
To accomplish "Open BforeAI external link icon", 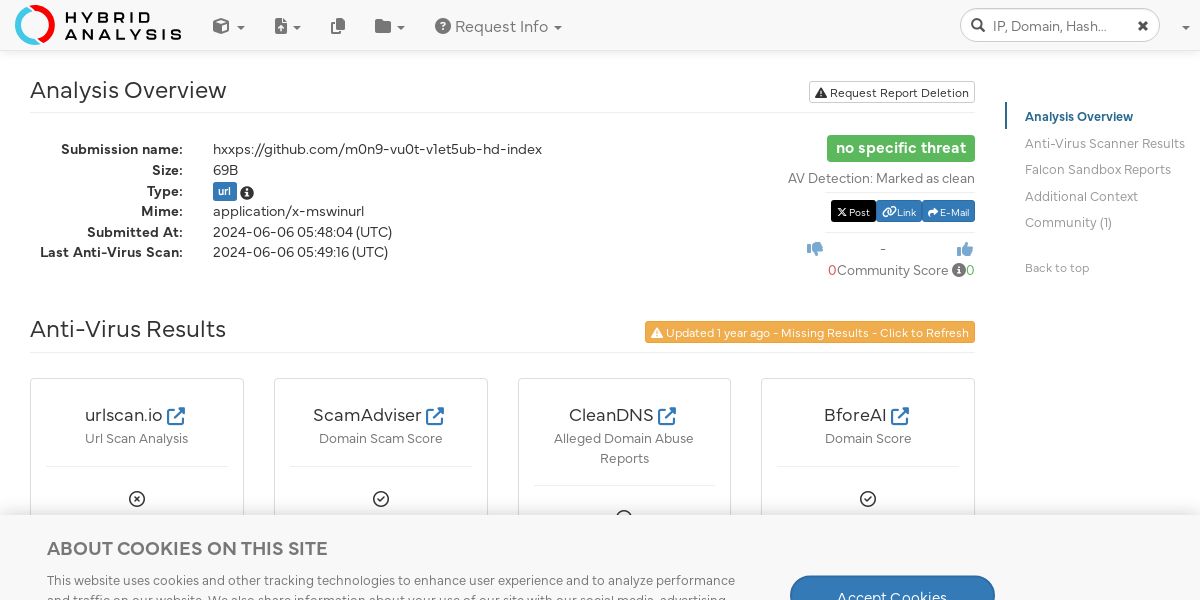I will click(900, 415).
